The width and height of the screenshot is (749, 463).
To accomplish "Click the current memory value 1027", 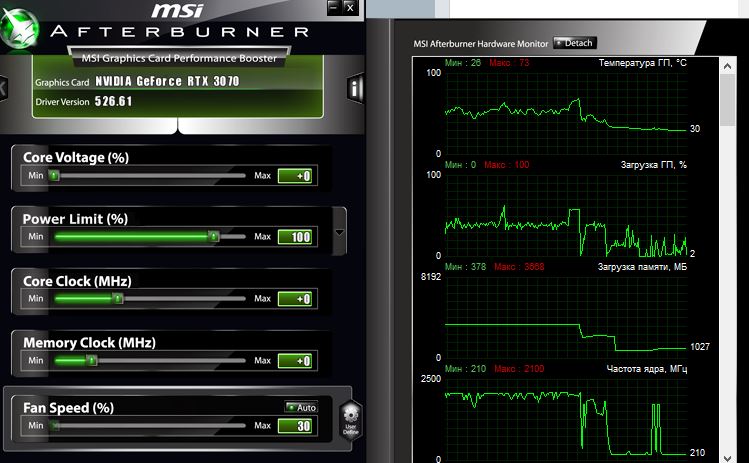I will (x=700, y=347).
